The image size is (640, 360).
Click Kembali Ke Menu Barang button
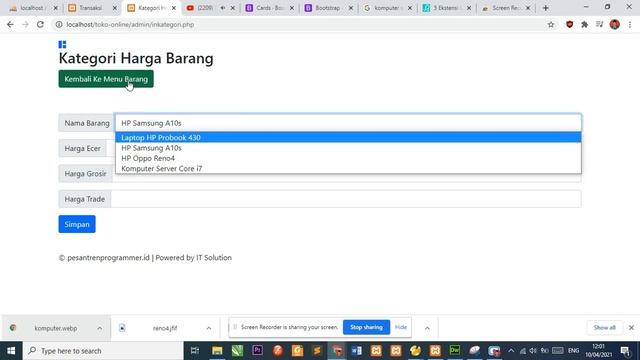[106, 79]
